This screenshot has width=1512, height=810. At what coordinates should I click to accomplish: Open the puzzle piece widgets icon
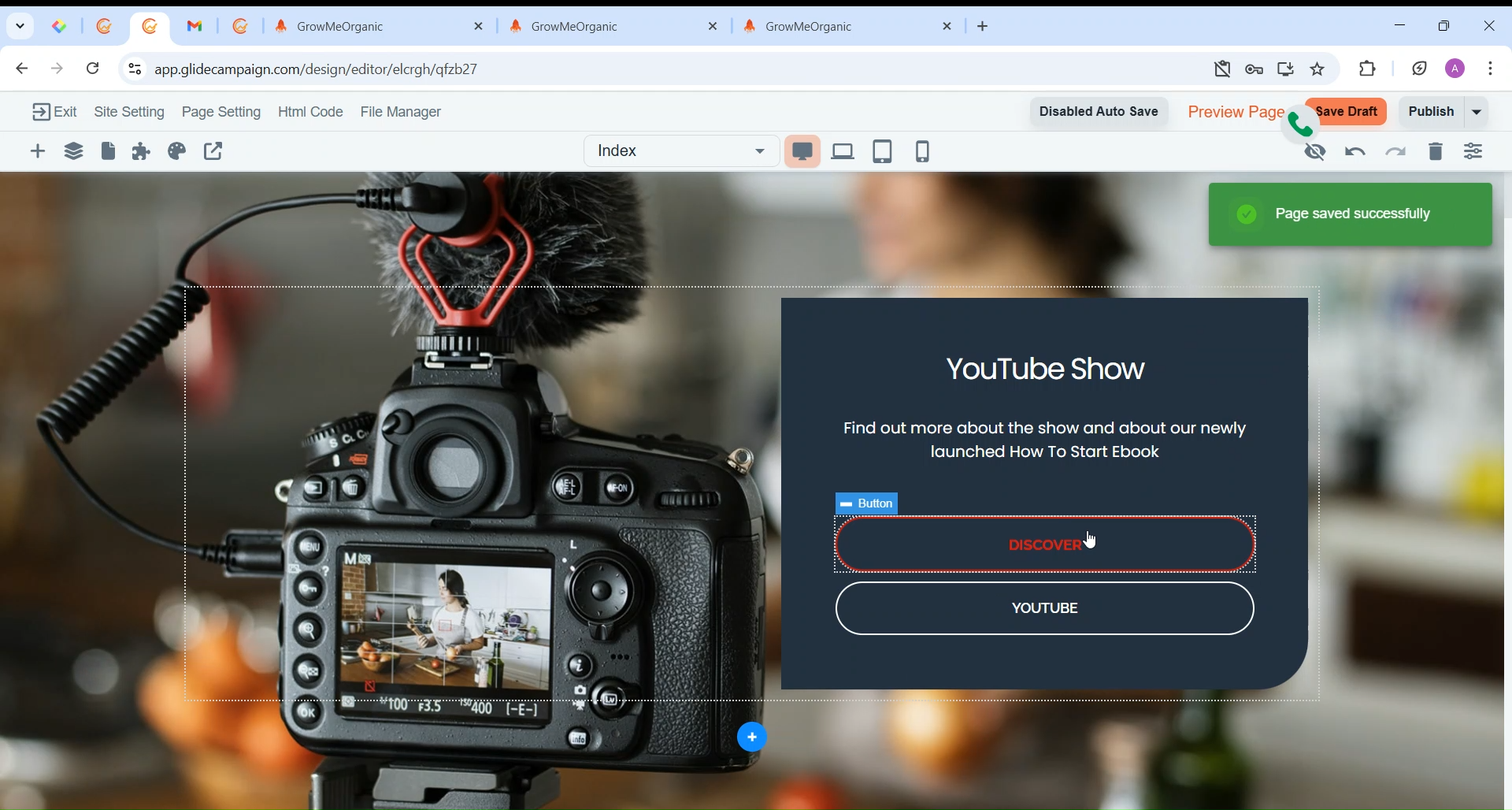tap(142, 152)
